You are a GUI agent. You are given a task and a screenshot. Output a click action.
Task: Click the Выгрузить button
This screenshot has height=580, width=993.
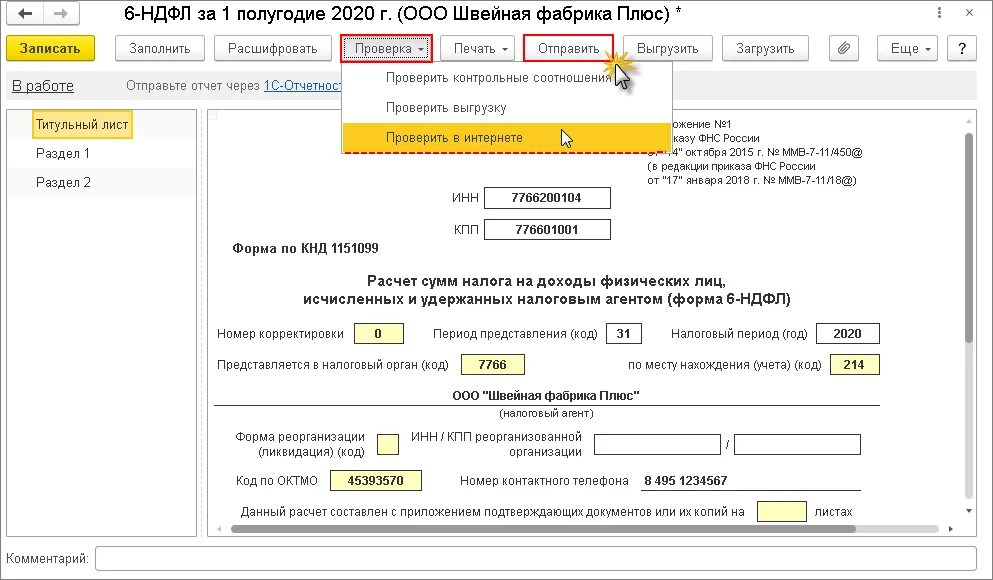tap(667, 48)
